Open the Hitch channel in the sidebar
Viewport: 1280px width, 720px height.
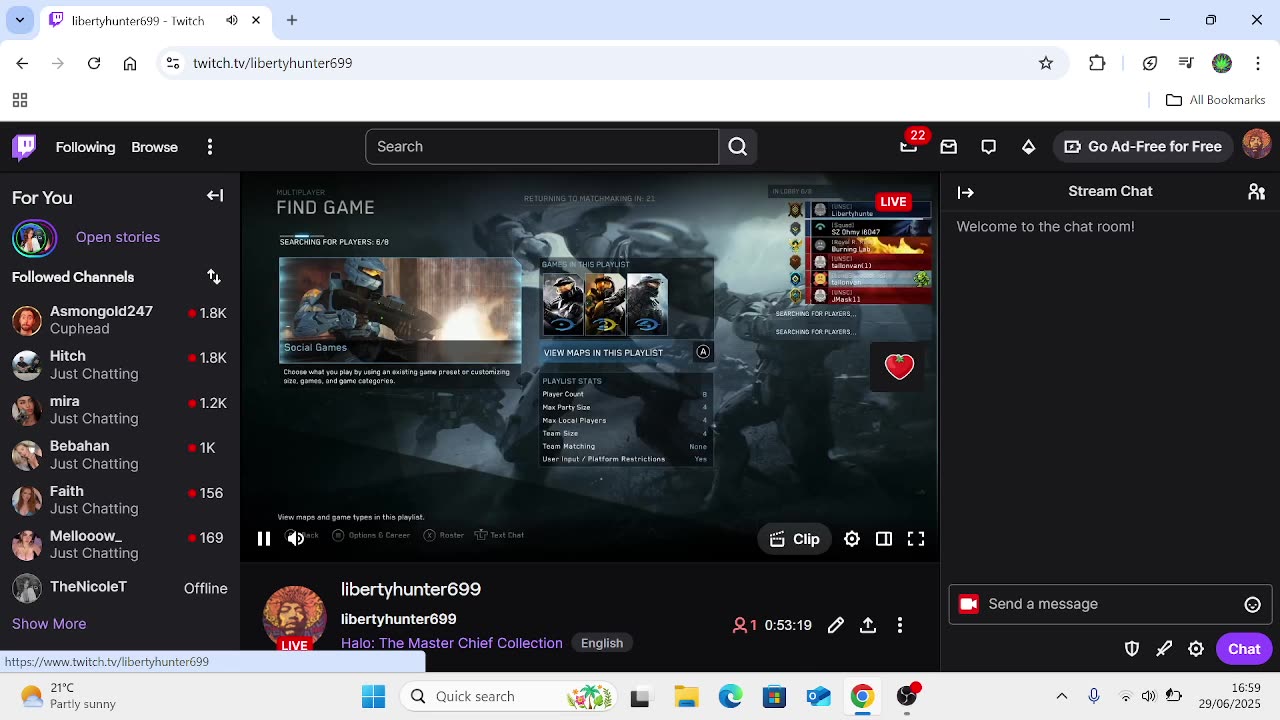point(120,365)
